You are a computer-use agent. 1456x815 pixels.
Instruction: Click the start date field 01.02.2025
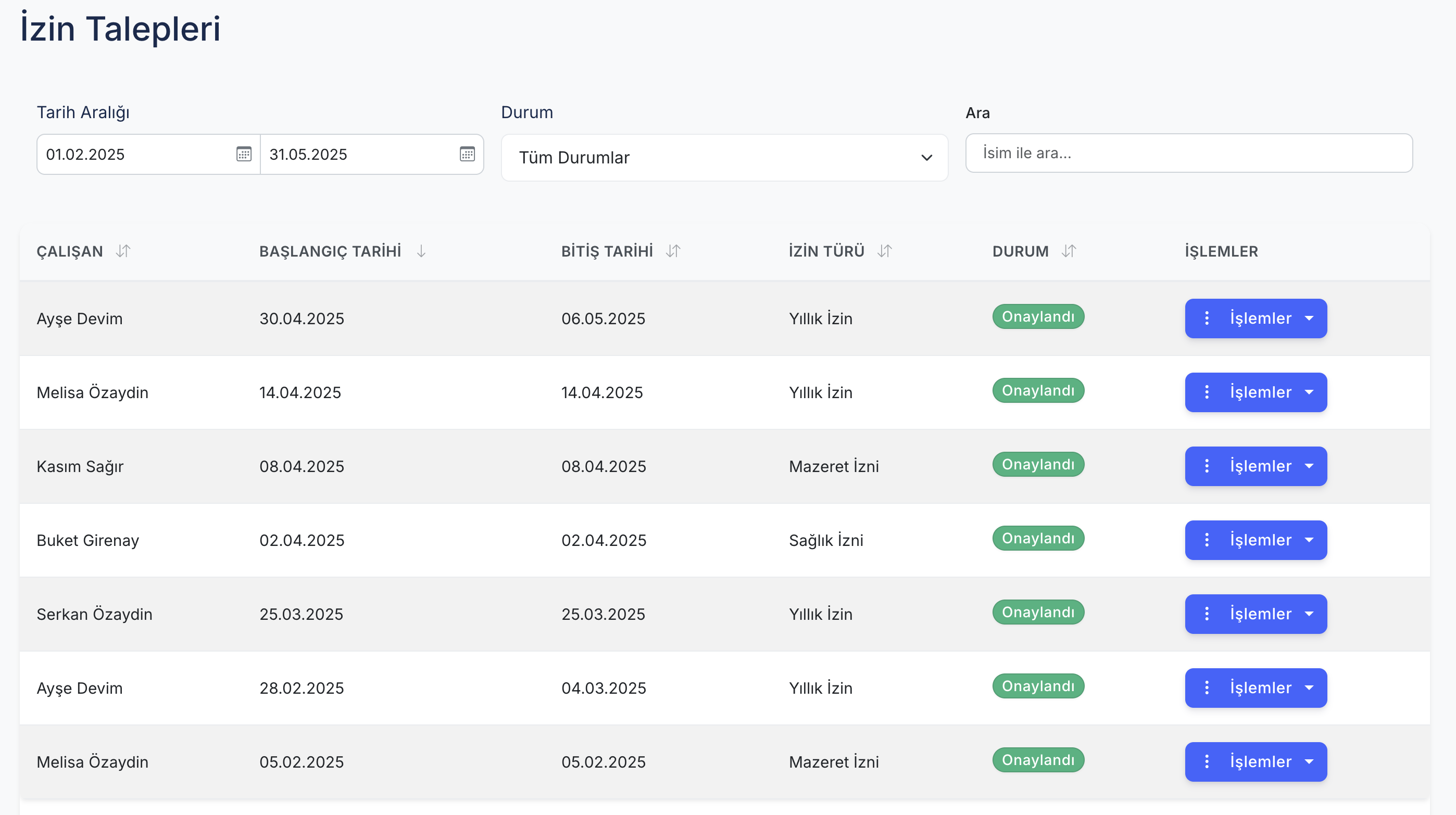[148, 154]
